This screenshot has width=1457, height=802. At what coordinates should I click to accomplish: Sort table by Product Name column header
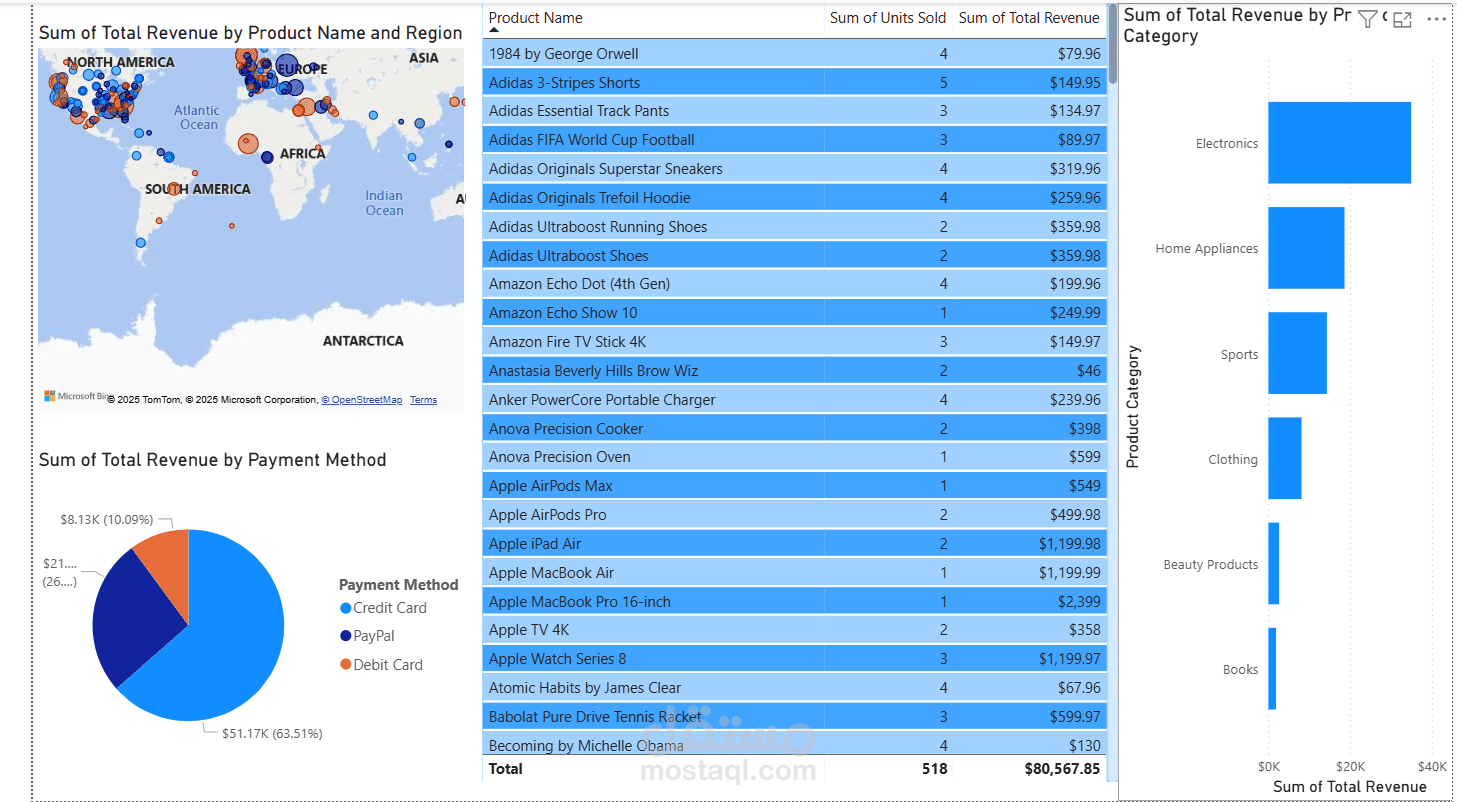(x=535, y=18)
